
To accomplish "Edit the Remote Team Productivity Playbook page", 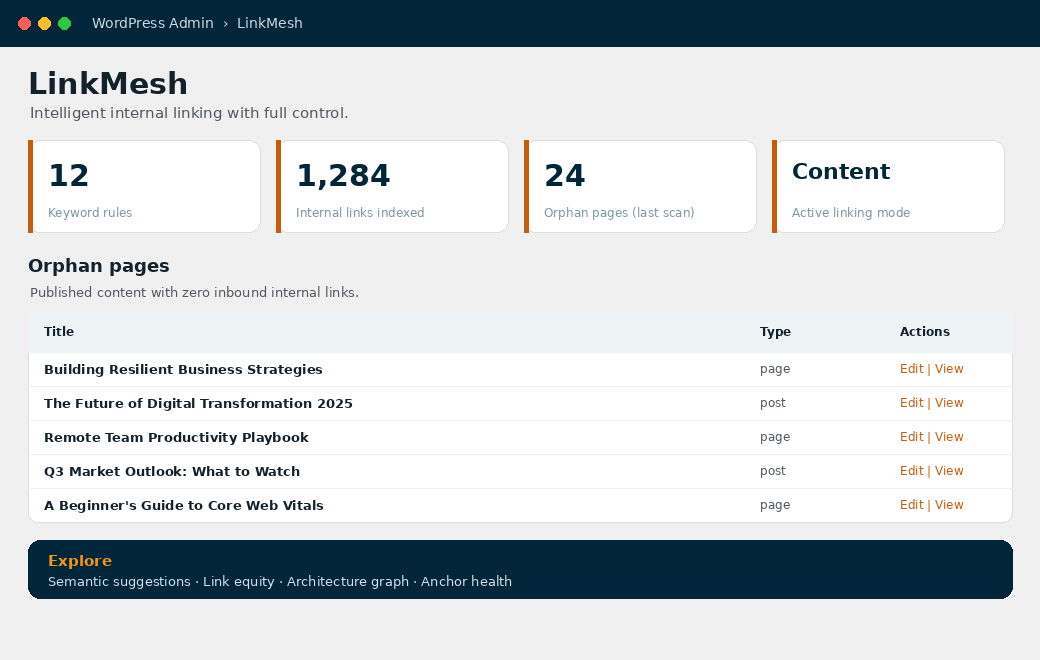I will tap(911, 436).
